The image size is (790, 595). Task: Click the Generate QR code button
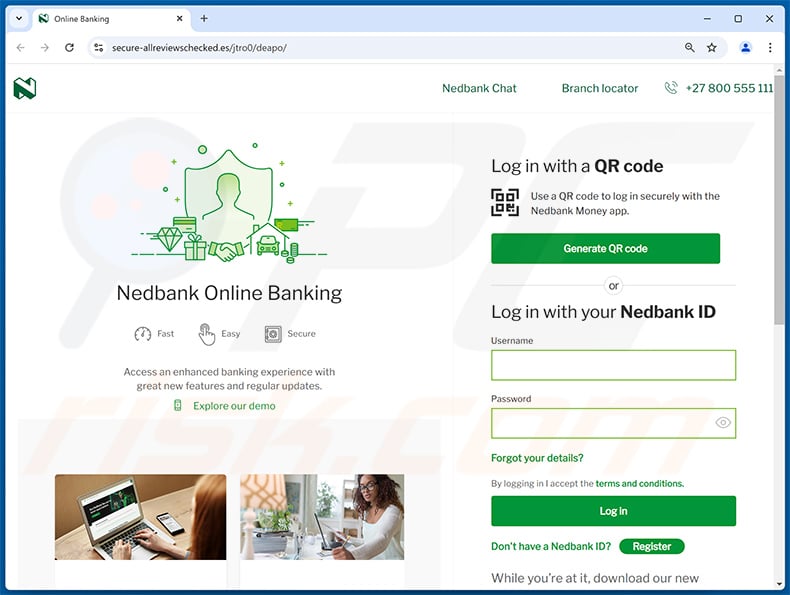coord(606,248)
